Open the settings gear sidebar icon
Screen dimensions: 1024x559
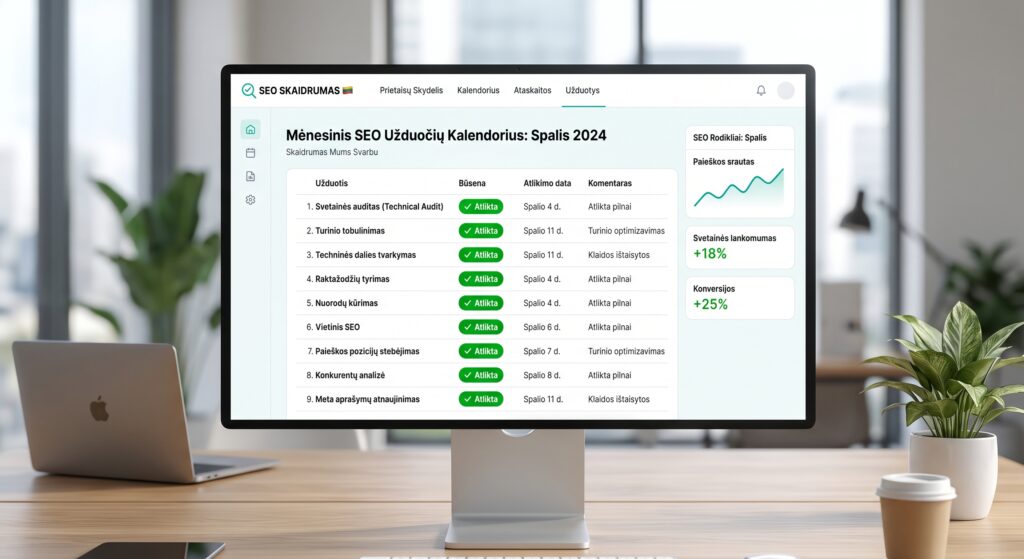tap(250, 200)
